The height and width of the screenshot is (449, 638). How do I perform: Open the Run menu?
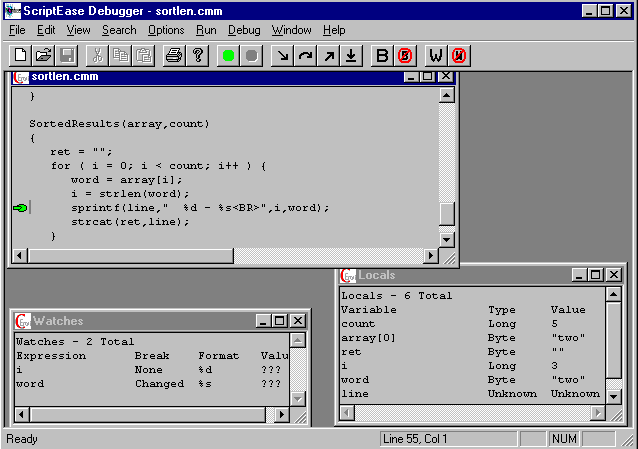[206, 30]
